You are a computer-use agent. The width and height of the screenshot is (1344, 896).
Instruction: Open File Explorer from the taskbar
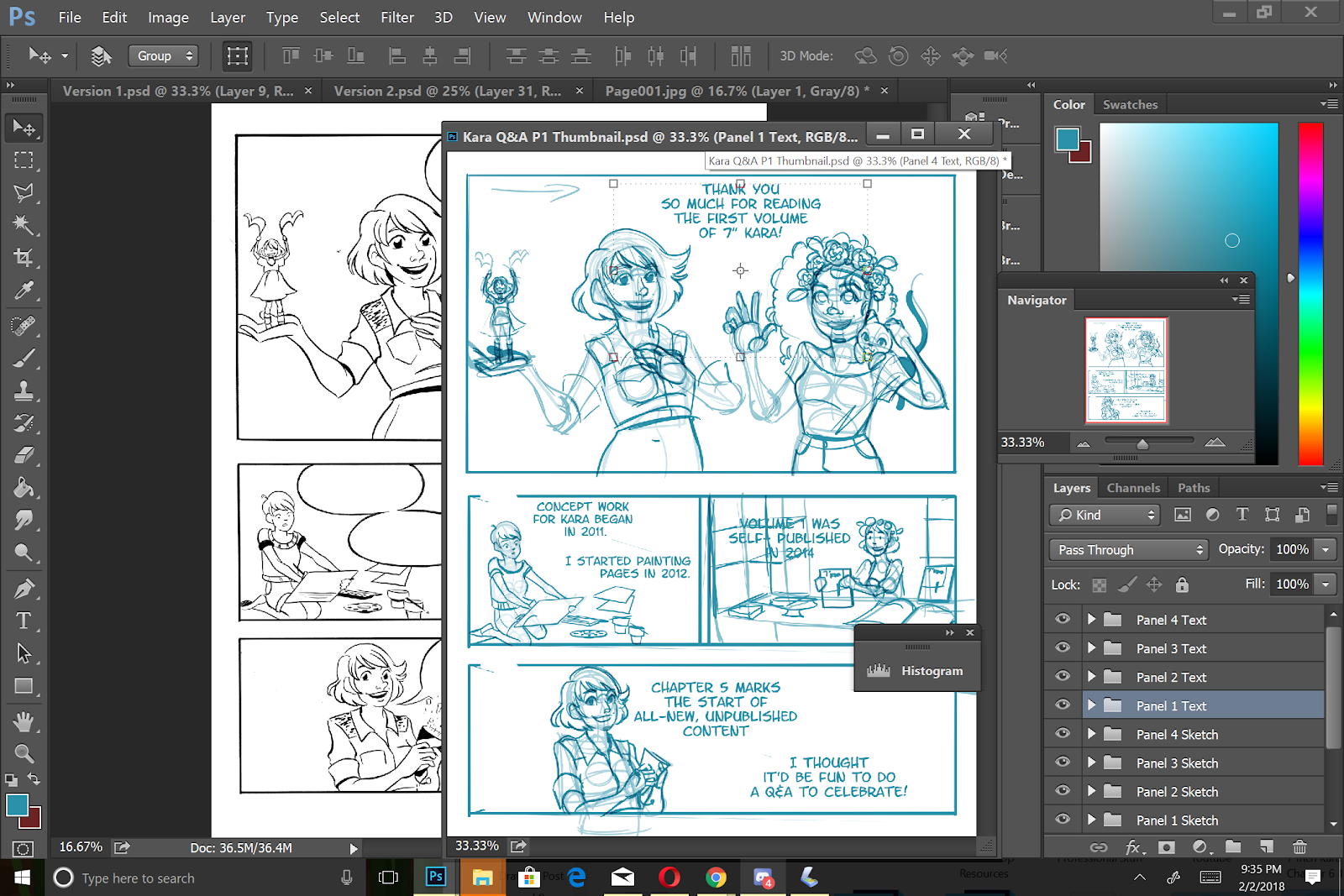[482, 878]
